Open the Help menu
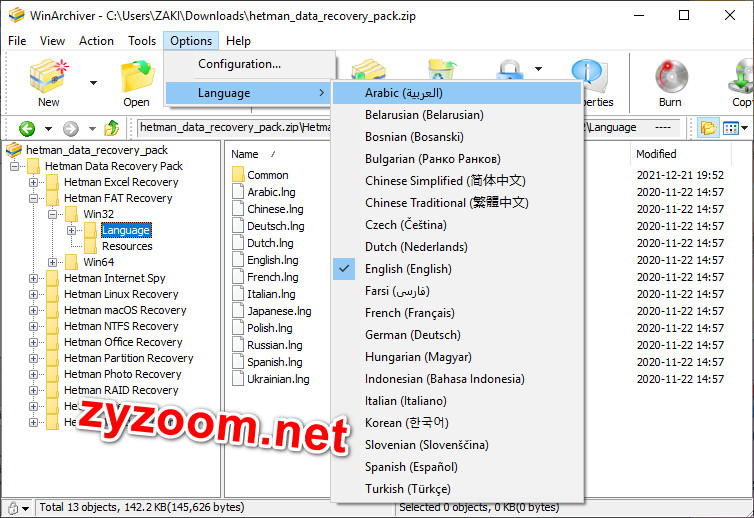754x518 pixels. tap(238, 41)
